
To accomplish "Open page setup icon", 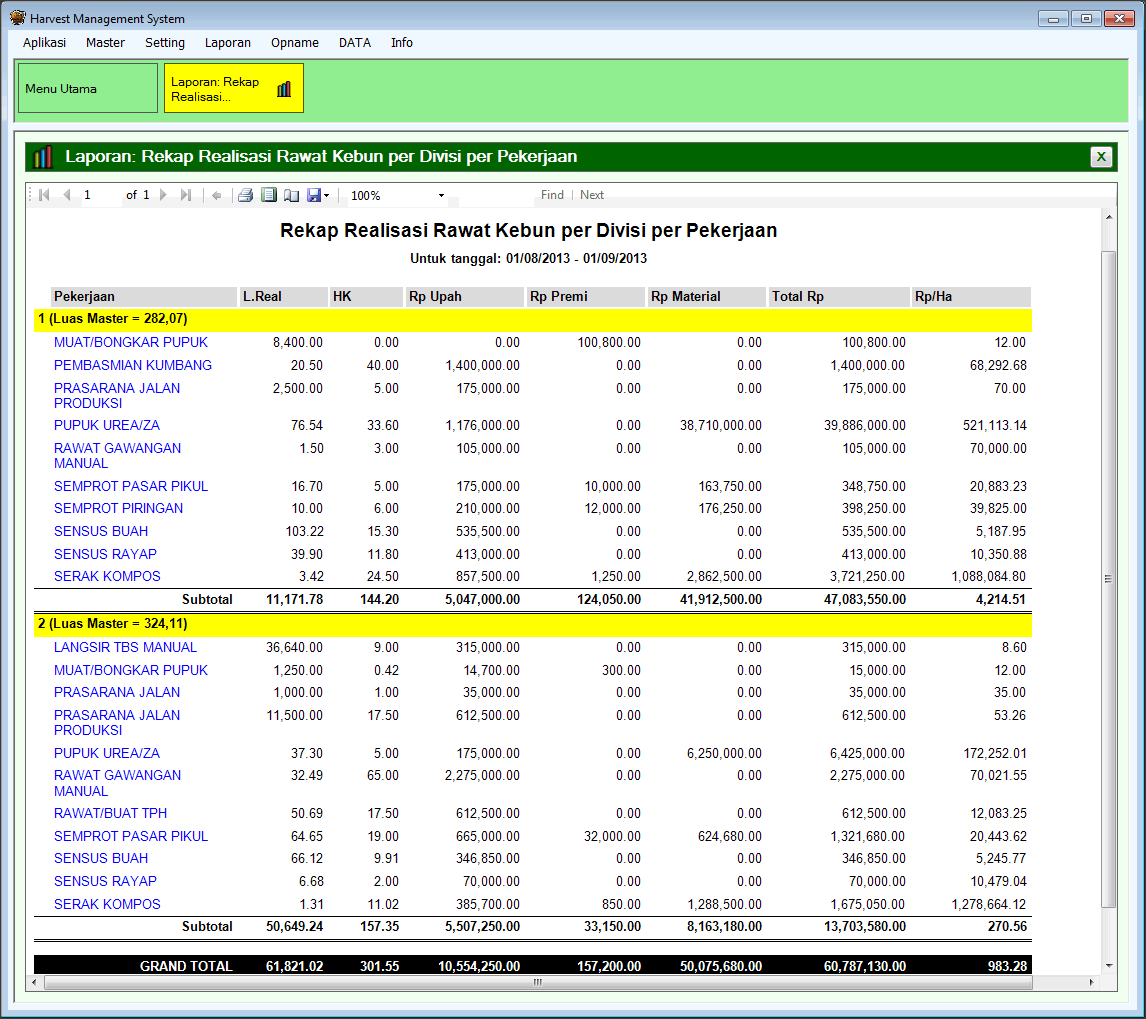I will pos(292,195).
